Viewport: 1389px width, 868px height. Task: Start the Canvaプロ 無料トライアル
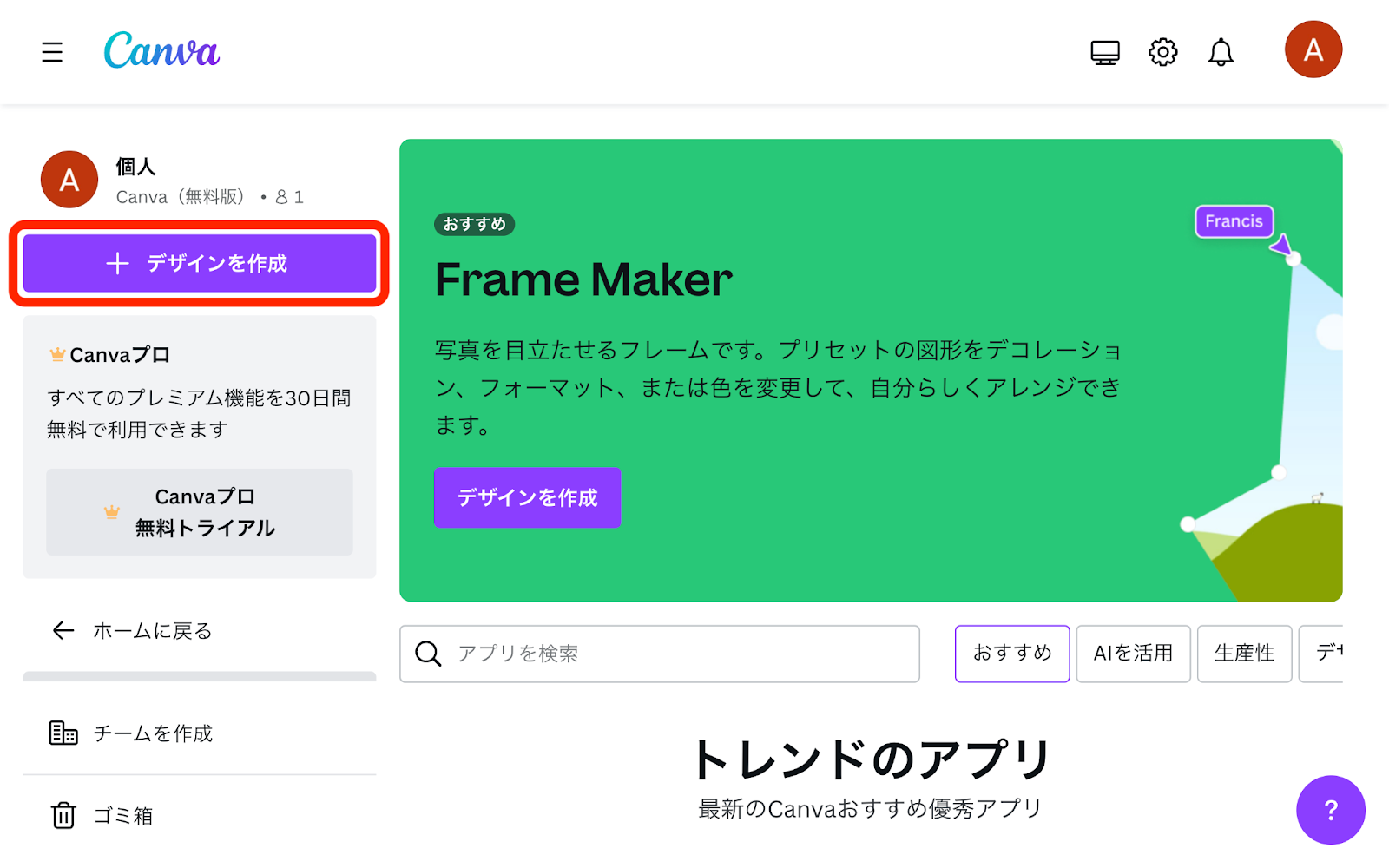pyautogui.click(x=200, y=512)
